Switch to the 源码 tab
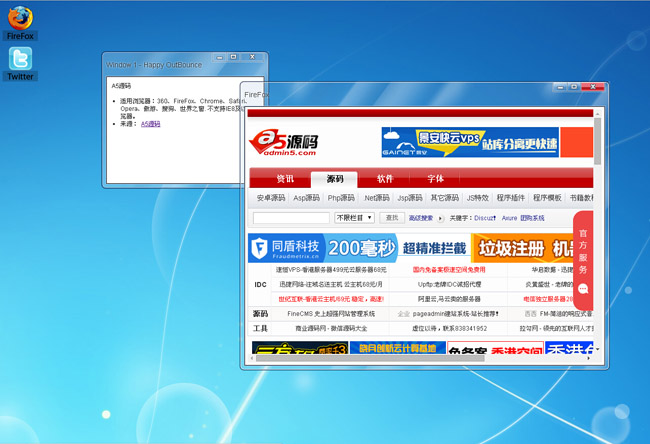This screenshot has height=444, width=650. [x=335, y=179]
